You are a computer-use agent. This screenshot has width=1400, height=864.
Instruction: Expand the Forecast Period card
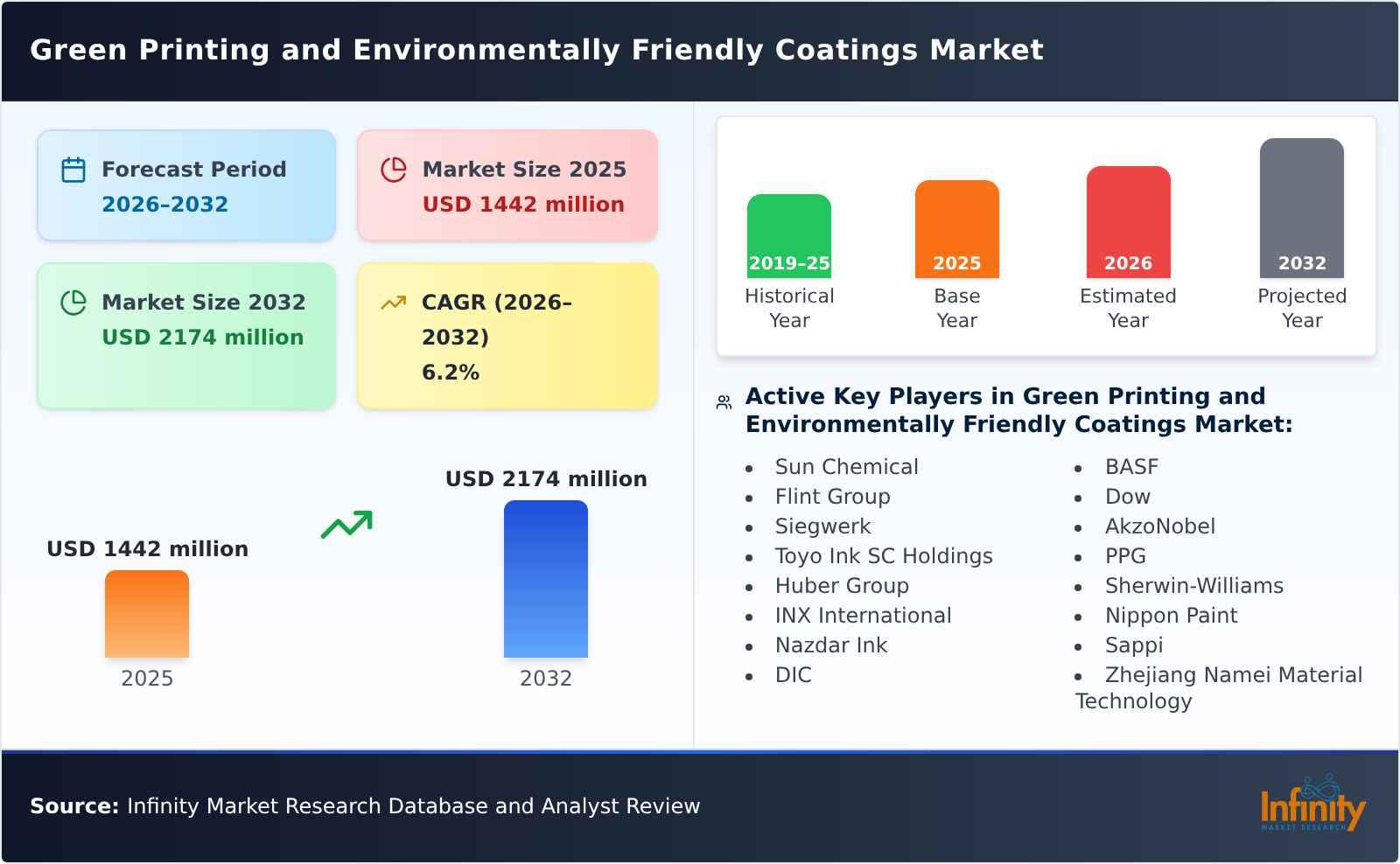[x=186, y=185]
